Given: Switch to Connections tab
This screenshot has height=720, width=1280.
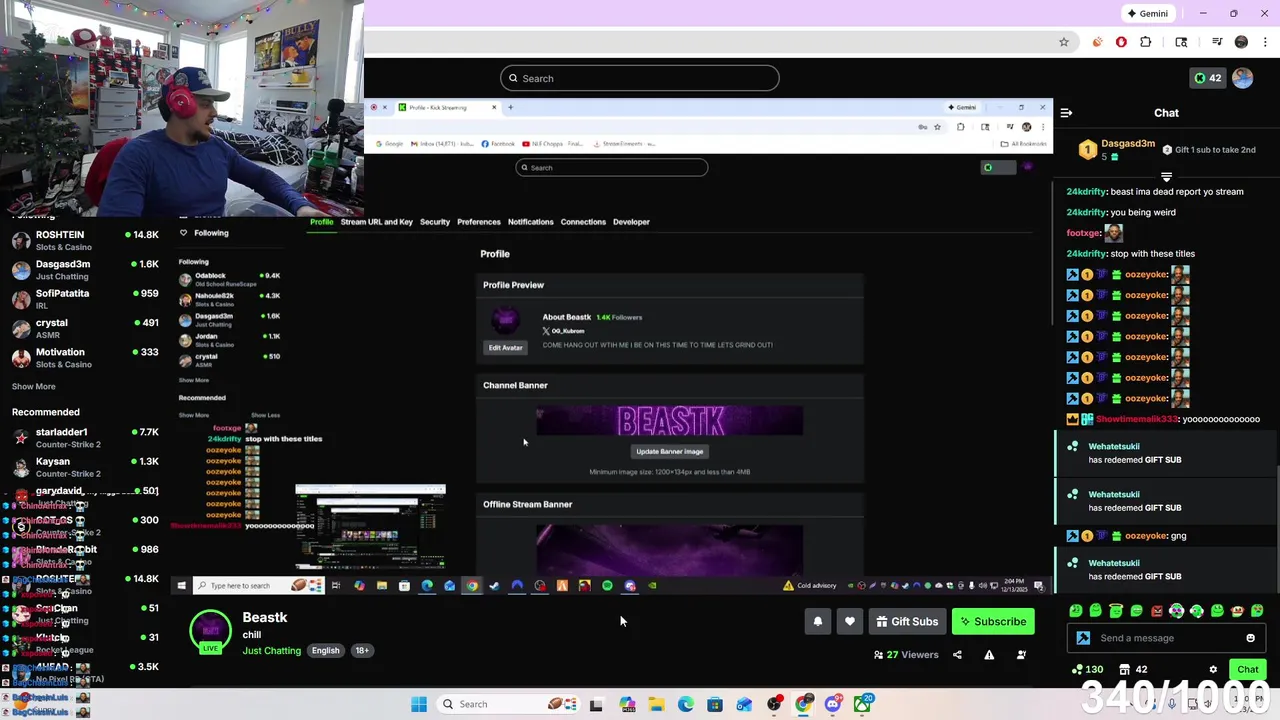Looking at the screenshot, I should click(x=583, y=222).
